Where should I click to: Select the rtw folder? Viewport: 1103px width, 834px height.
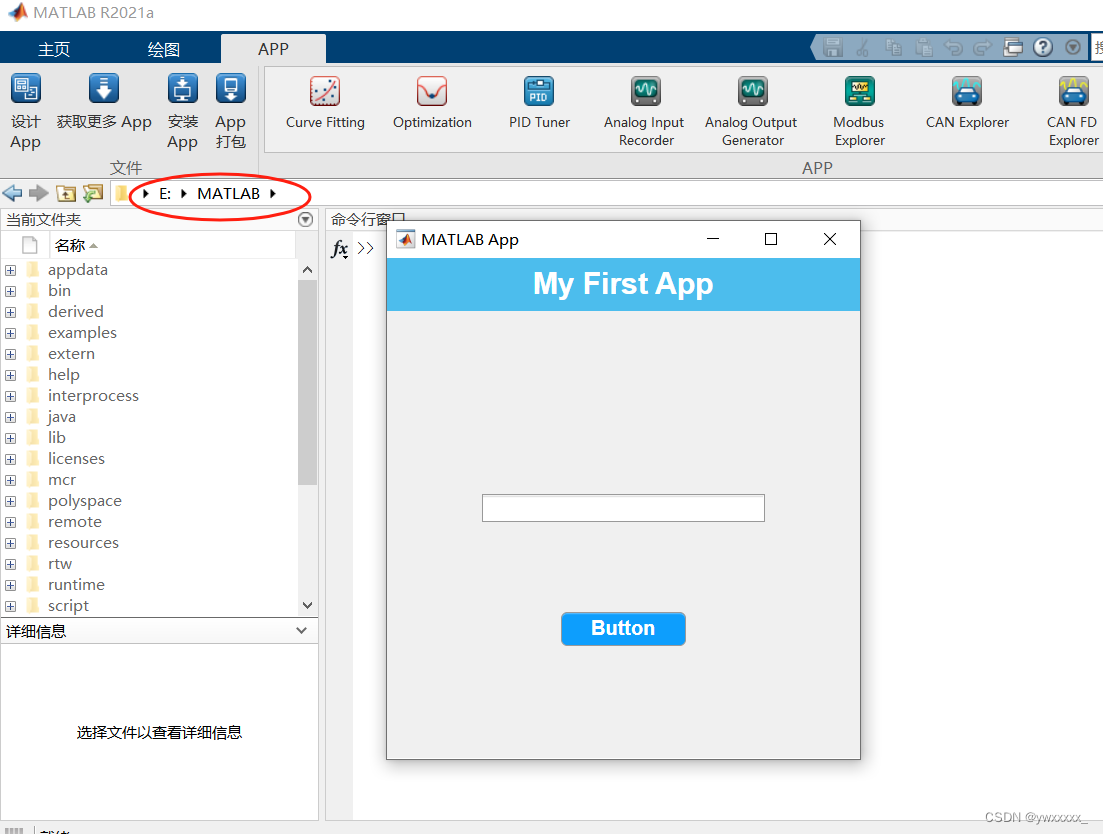60,564
